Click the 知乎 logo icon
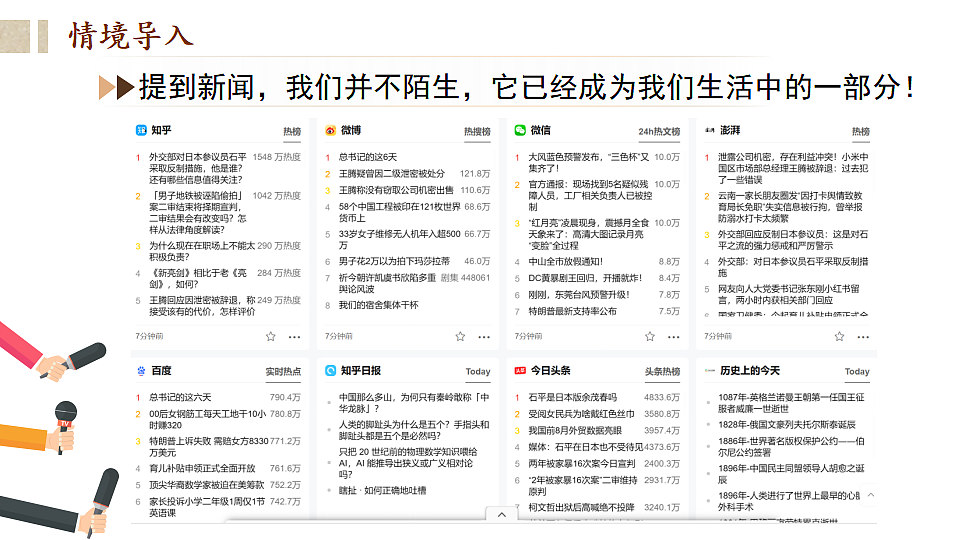This screenshot has height=540, width=960. click(141, 130)
